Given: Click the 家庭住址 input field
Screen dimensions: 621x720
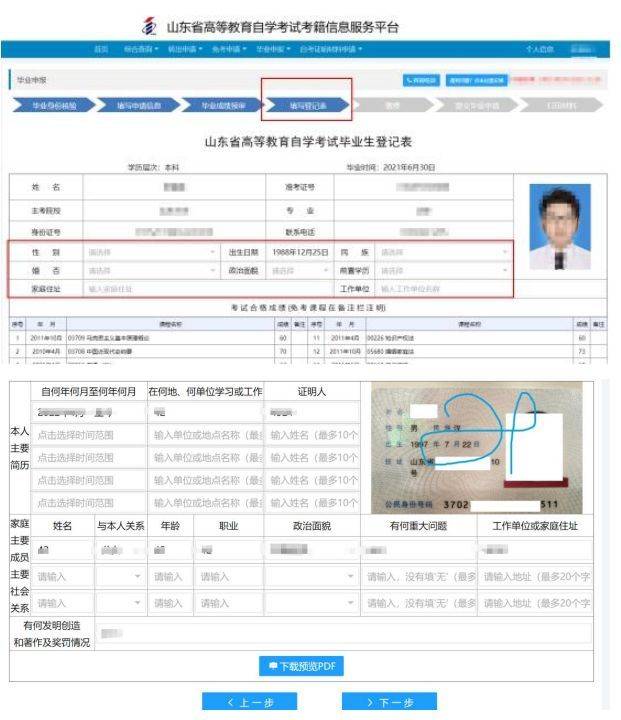Looking at the screenshot, I should click(x=208, y=289).
